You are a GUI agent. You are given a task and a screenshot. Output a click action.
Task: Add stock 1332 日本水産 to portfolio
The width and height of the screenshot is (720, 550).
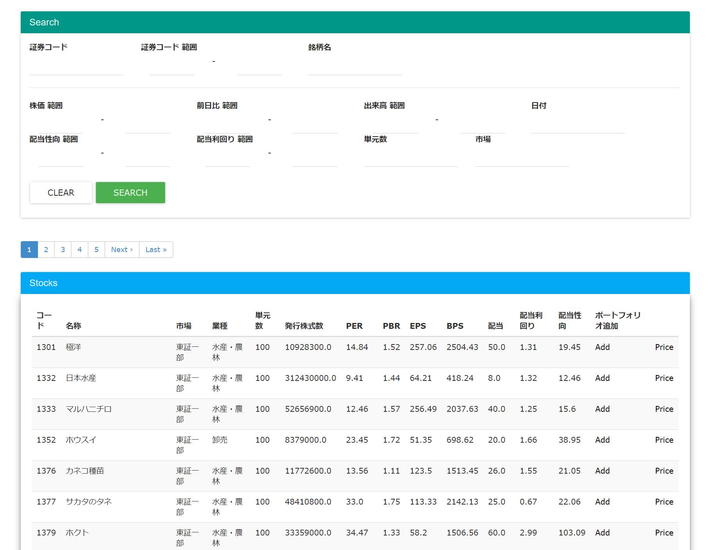point(602,378)
